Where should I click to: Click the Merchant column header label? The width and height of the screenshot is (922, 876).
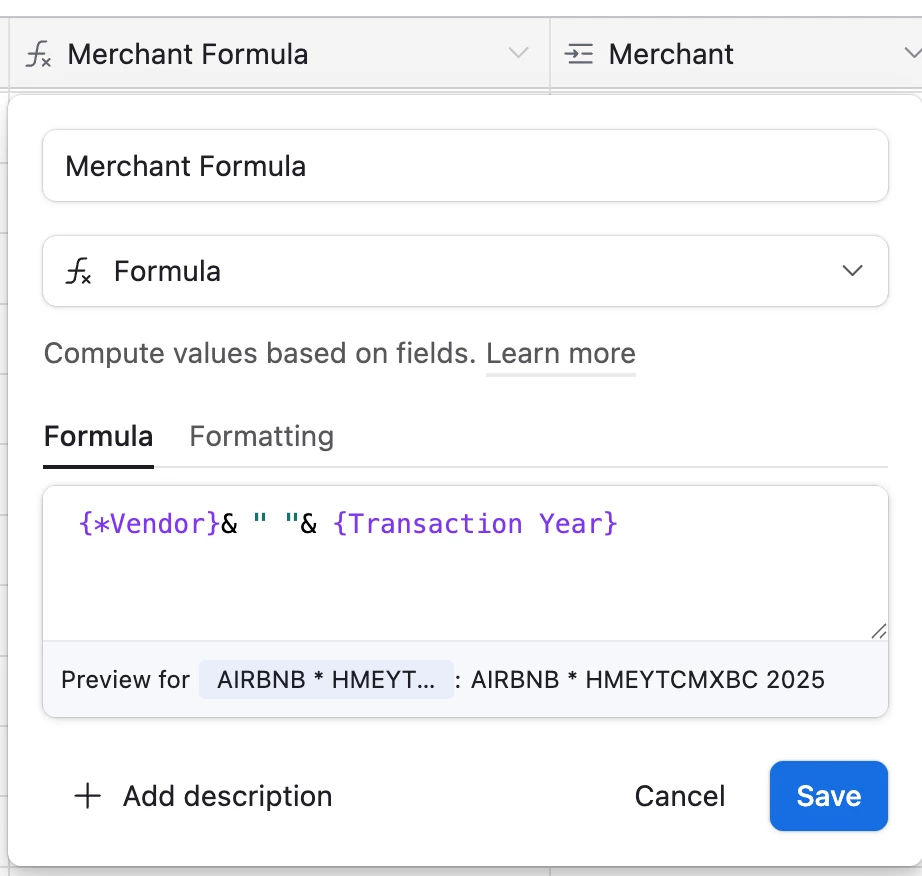pos(671,54)
